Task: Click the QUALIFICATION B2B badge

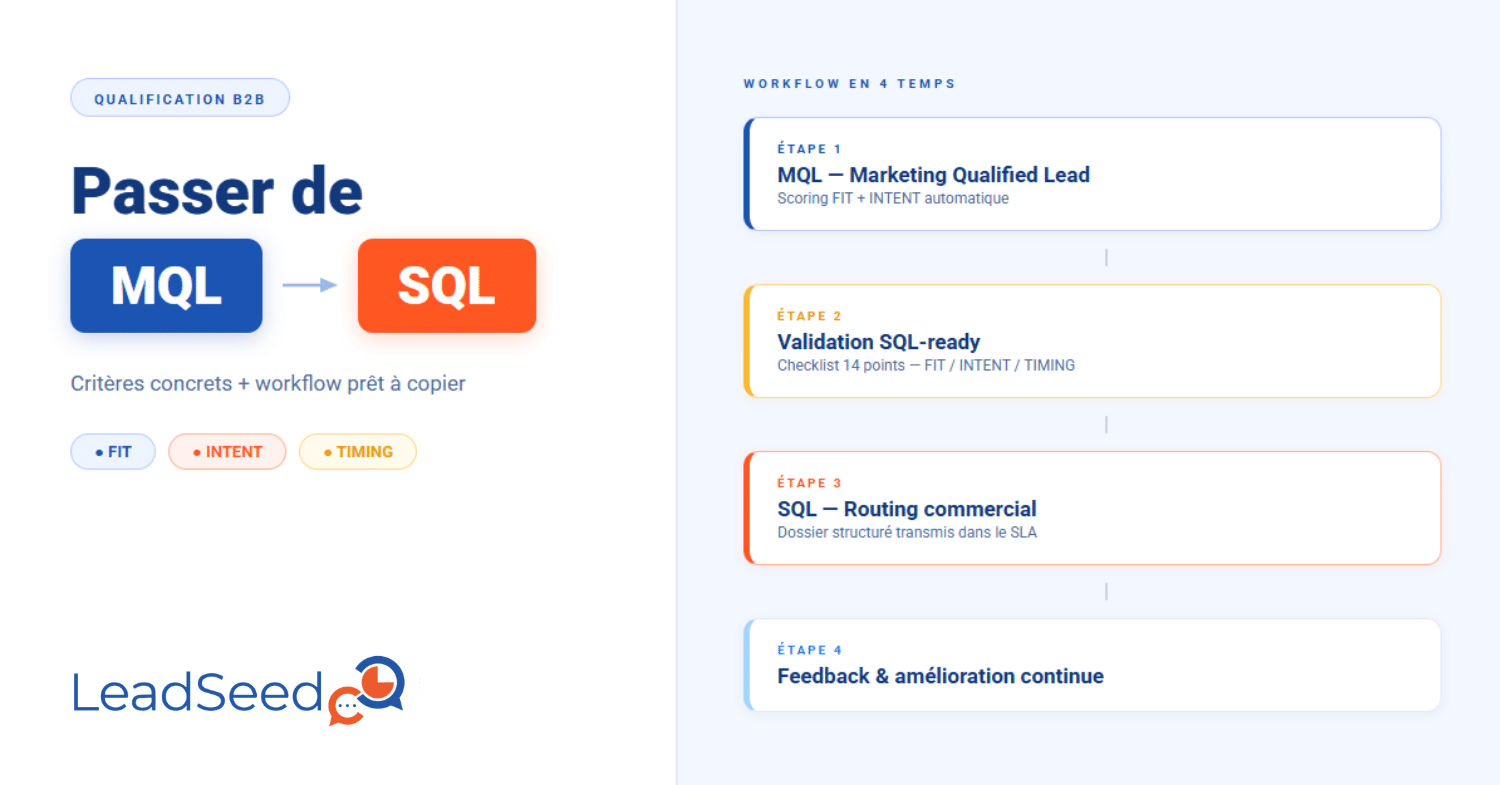Action: pos(180,98)
